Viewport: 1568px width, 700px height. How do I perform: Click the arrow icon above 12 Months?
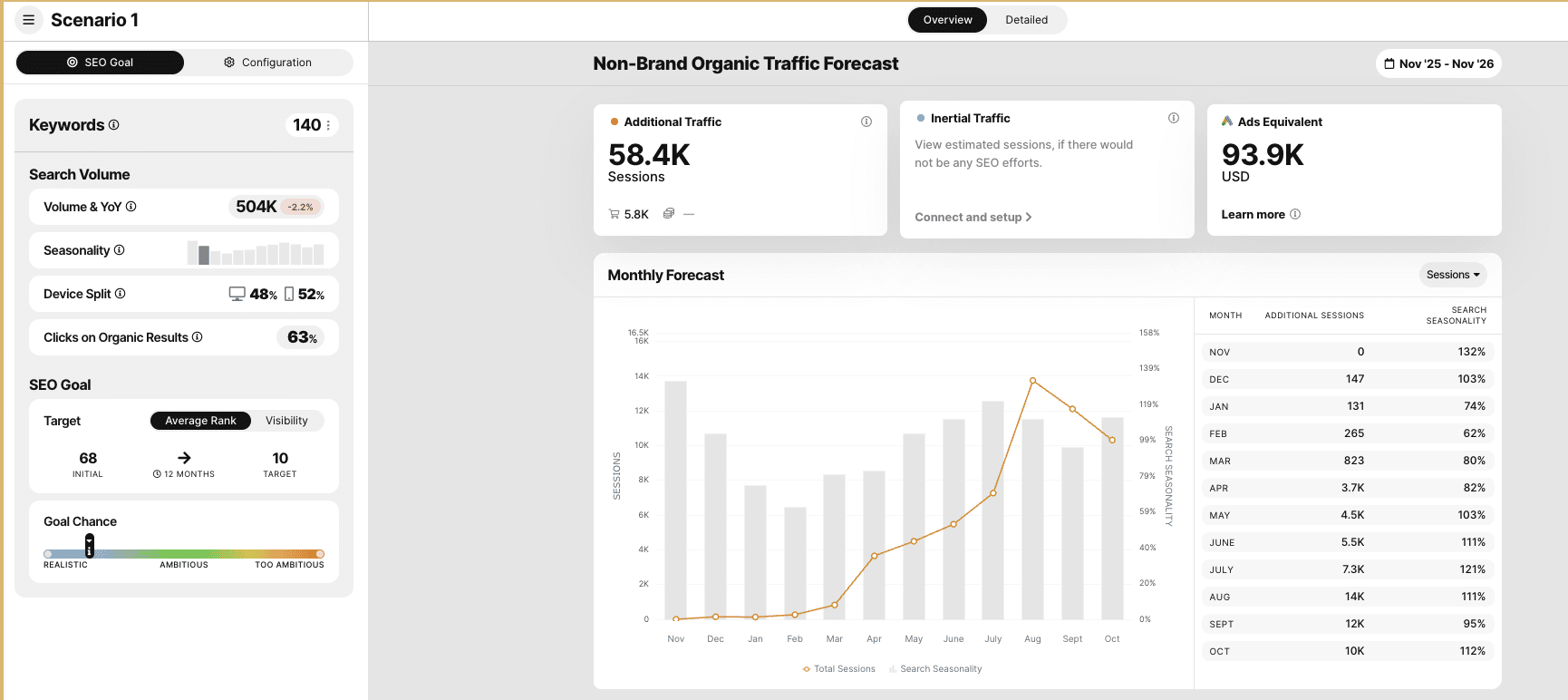[184, 458]
